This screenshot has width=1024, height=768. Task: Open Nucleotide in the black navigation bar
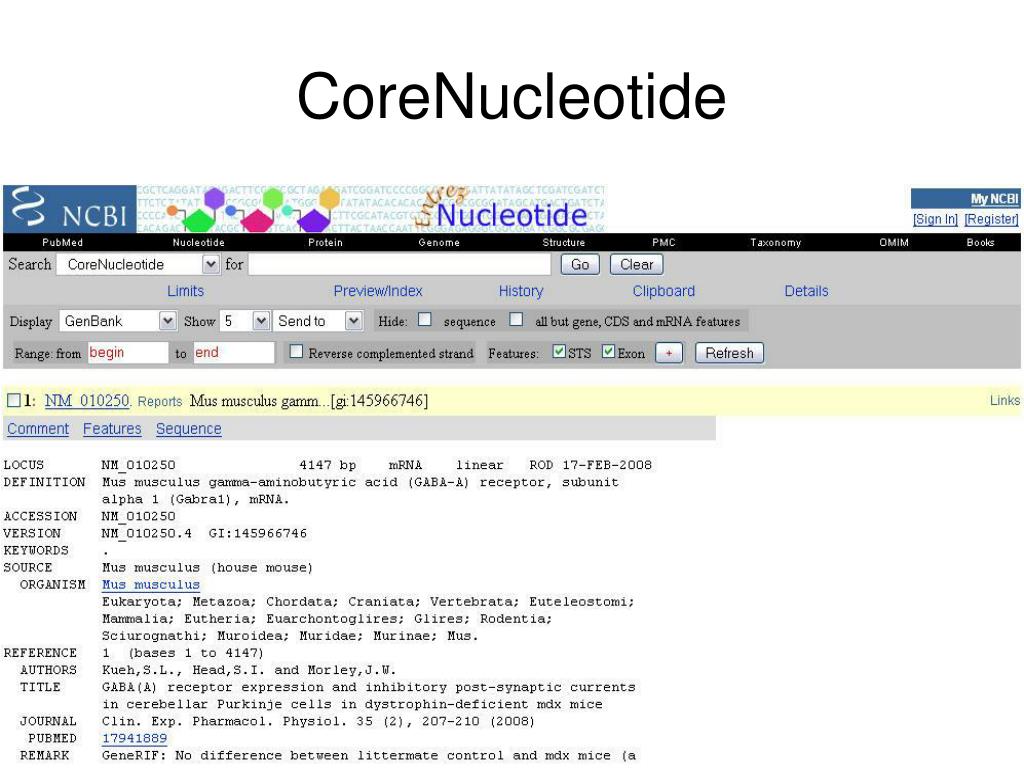(x=199, y=242)
